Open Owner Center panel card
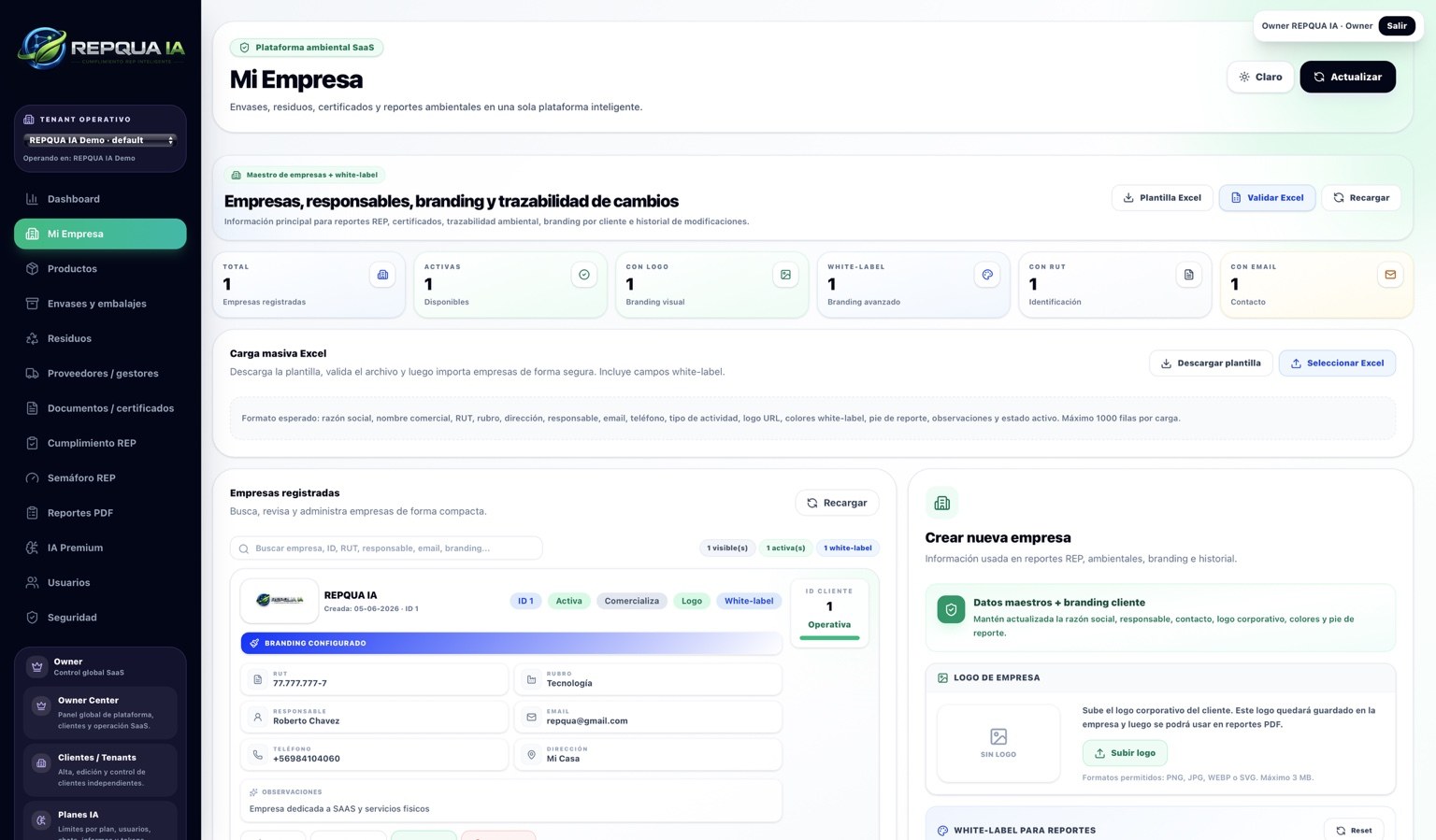This screenshot has height=840, width=1436. point(100,713)
